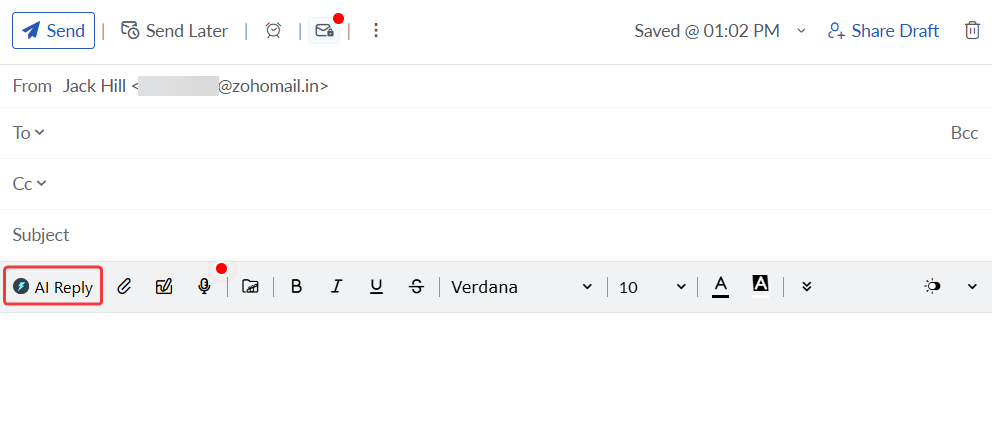The height and width of the screenshot is (431, 992).
Task: Open the Verdana font family dropdown
Action: click(521, 287)
